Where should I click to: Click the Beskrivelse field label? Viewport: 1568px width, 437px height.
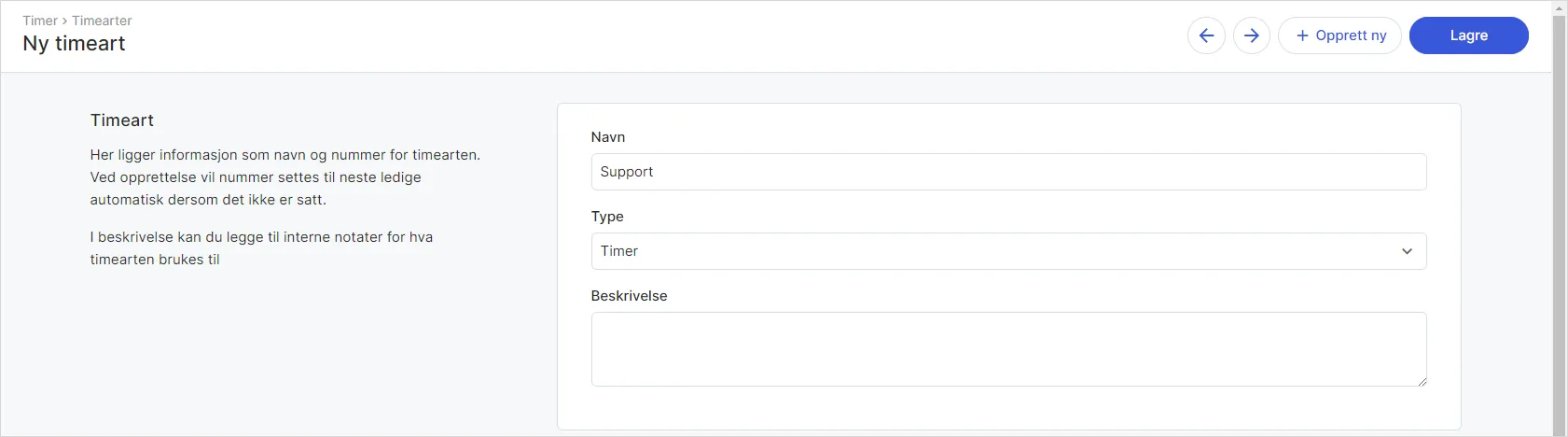[x=629, y=296]
